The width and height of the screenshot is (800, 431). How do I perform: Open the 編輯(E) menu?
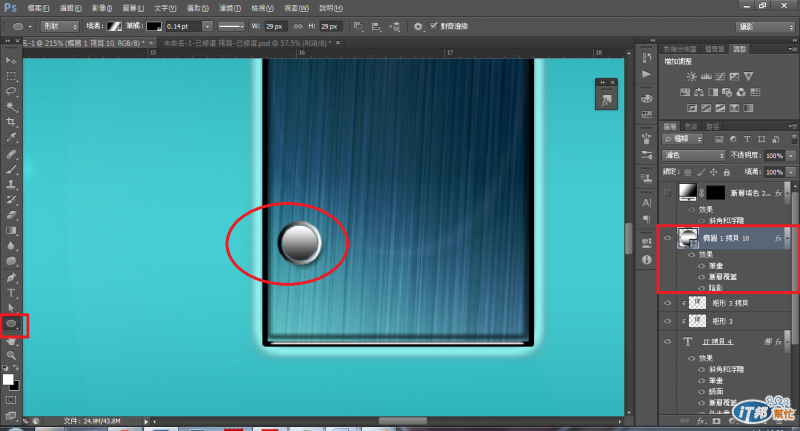tap(70, 8)
